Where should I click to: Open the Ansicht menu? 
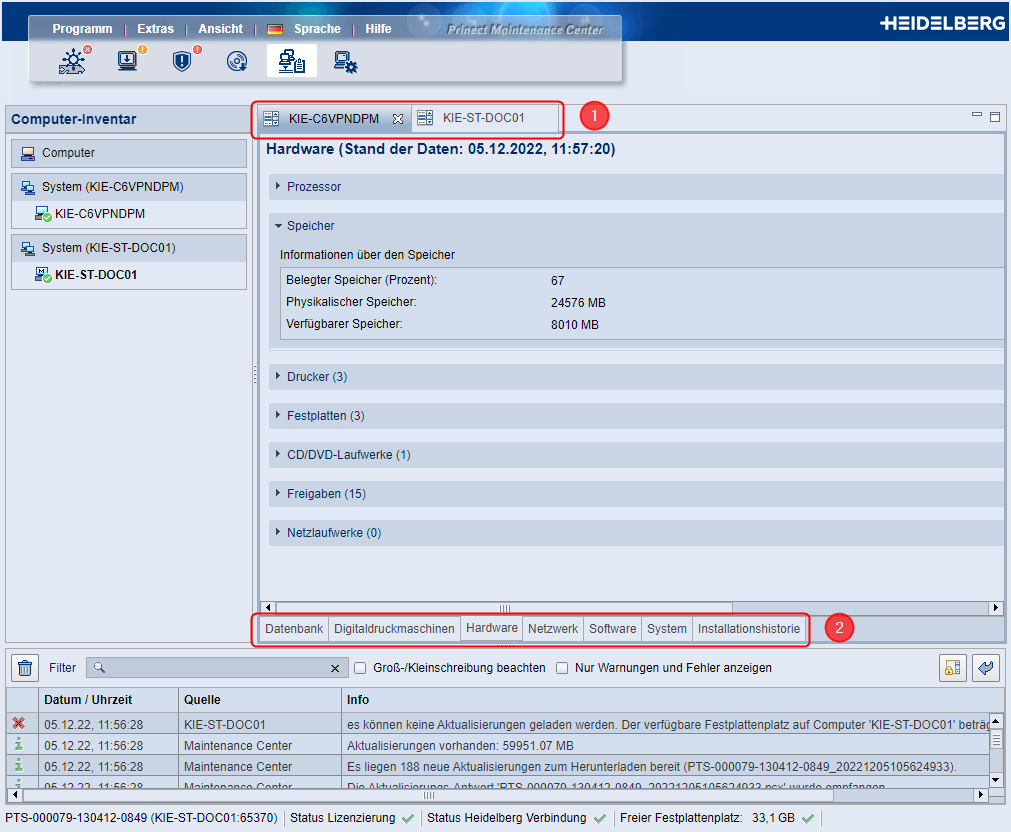[x=221, y=29]
